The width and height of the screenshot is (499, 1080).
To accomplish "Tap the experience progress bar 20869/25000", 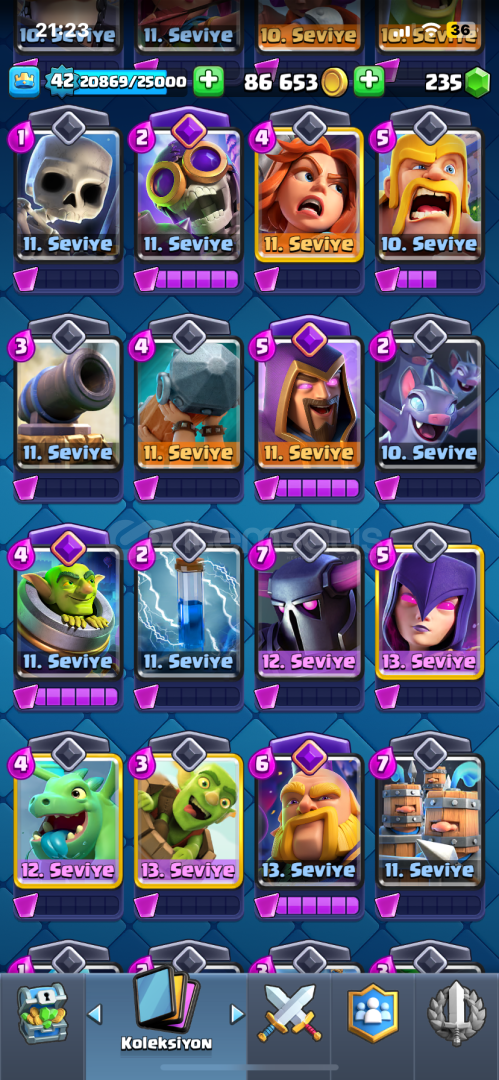I will click(x=117, y=82).
